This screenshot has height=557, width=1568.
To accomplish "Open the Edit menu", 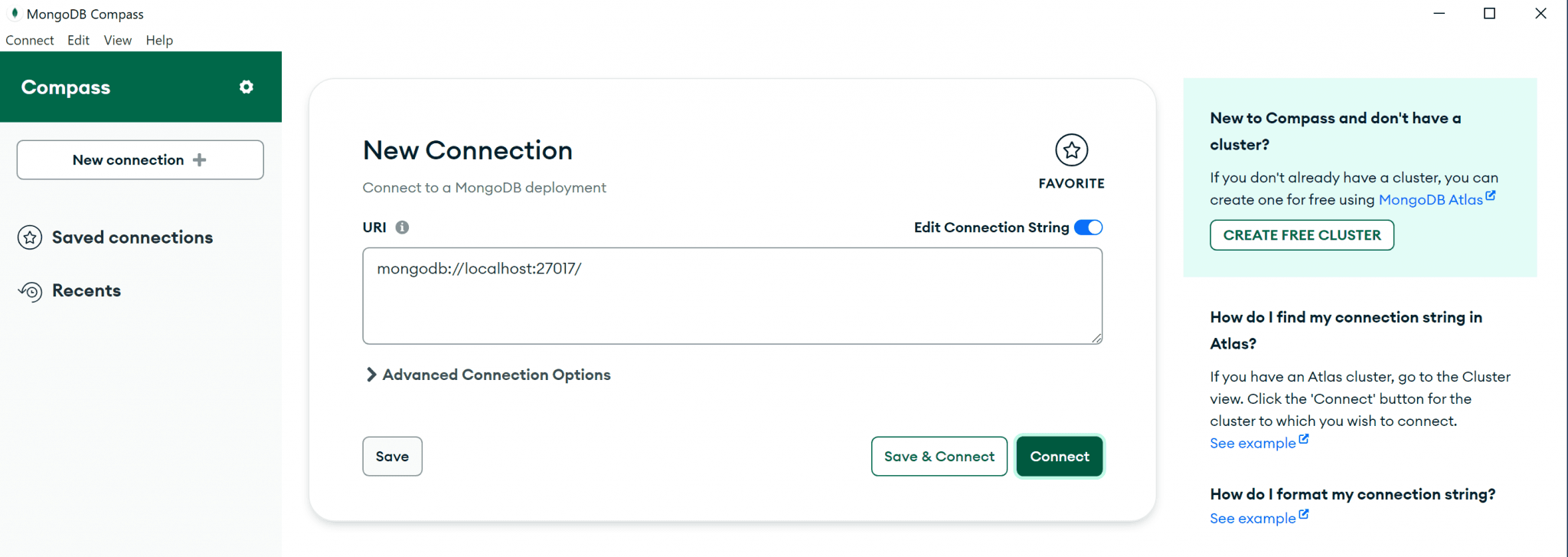I will point(78,41).
